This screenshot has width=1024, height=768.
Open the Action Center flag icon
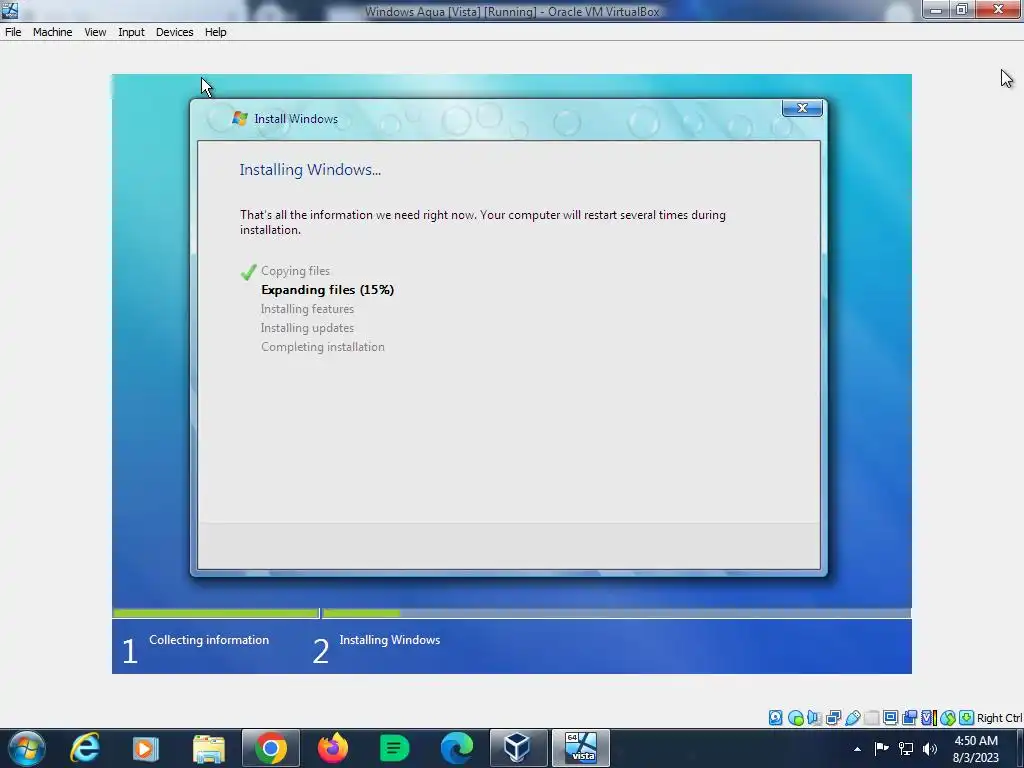click(882, 748)
